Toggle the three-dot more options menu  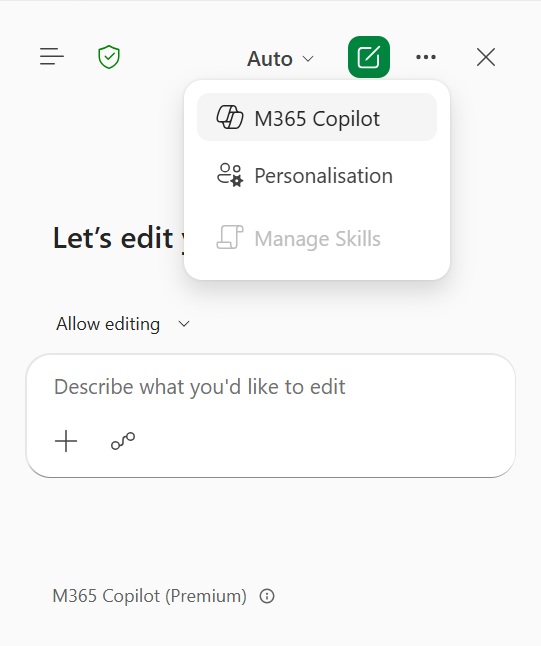click(426, 57)
